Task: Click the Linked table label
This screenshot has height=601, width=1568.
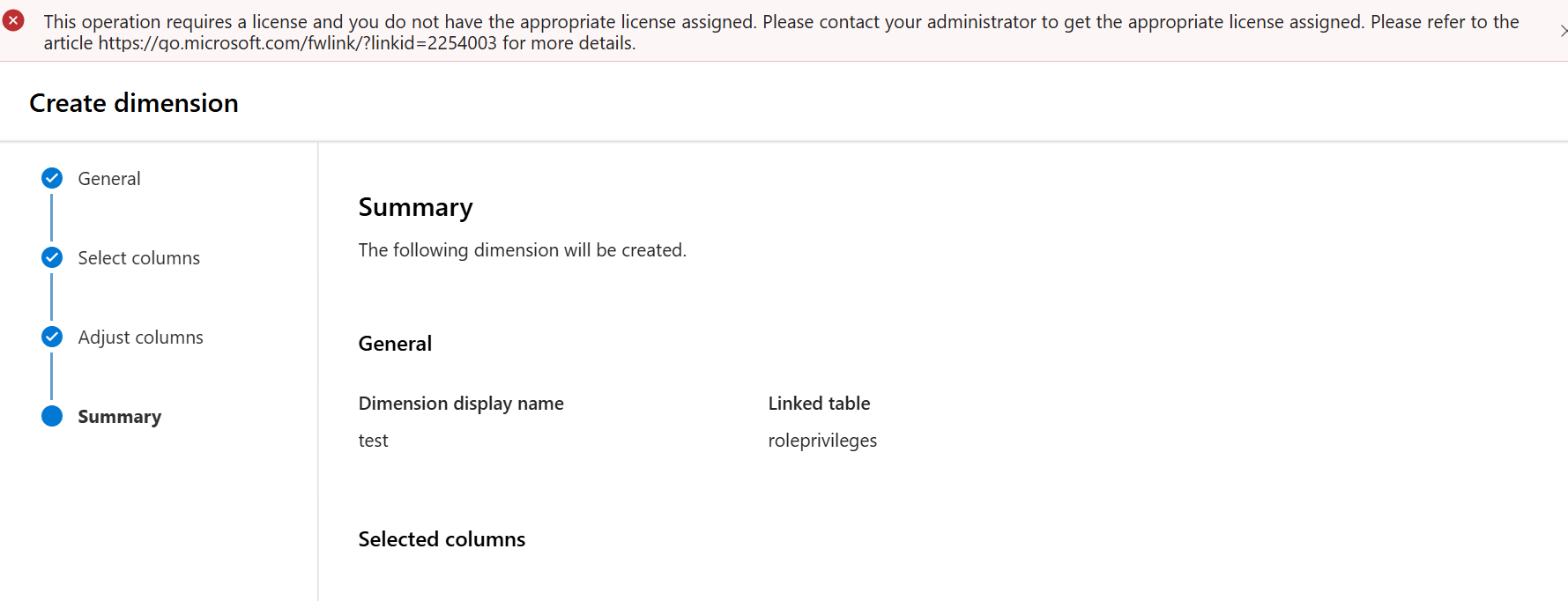Action: pos(819,404)
